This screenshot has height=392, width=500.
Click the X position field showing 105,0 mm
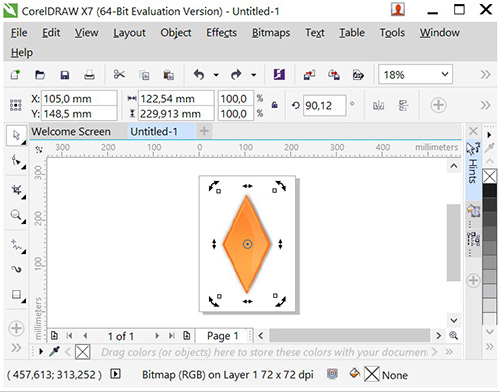(x=79, y=99)
